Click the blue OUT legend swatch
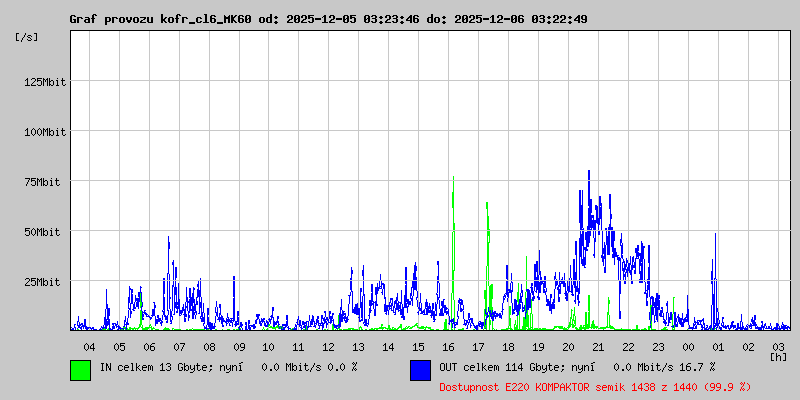Viewport: 800px width, 400px height. pos(420,369)
